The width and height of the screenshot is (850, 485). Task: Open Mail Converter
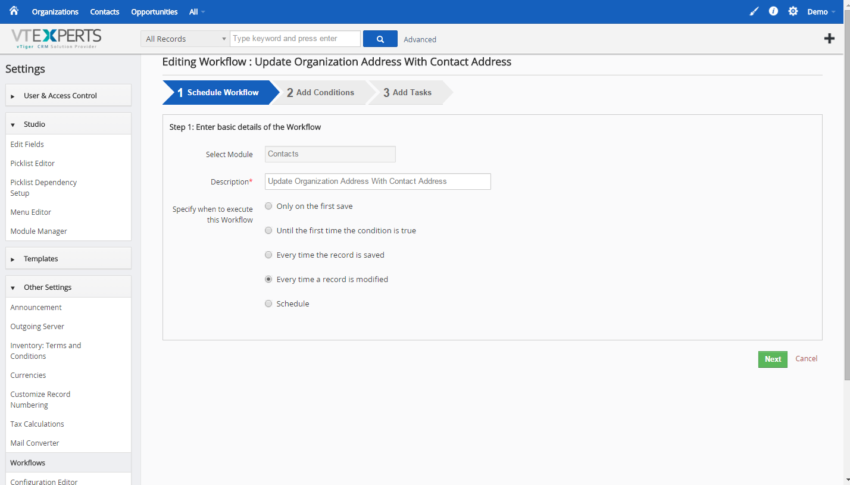(35, 443)
